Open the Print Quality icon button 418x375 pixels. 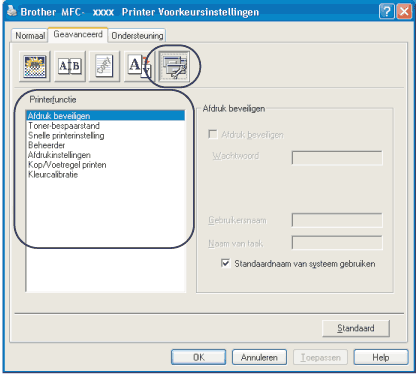pos(35,66)
